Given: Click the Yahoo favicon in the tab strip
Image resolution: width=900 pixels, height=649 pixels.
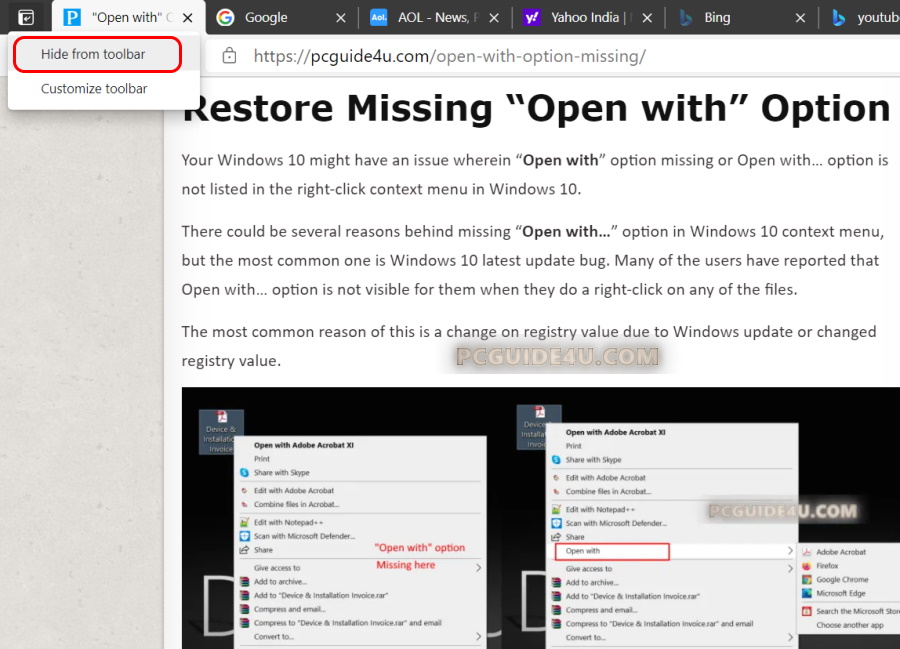Looking at the screenshot, I should click(533, 18).
